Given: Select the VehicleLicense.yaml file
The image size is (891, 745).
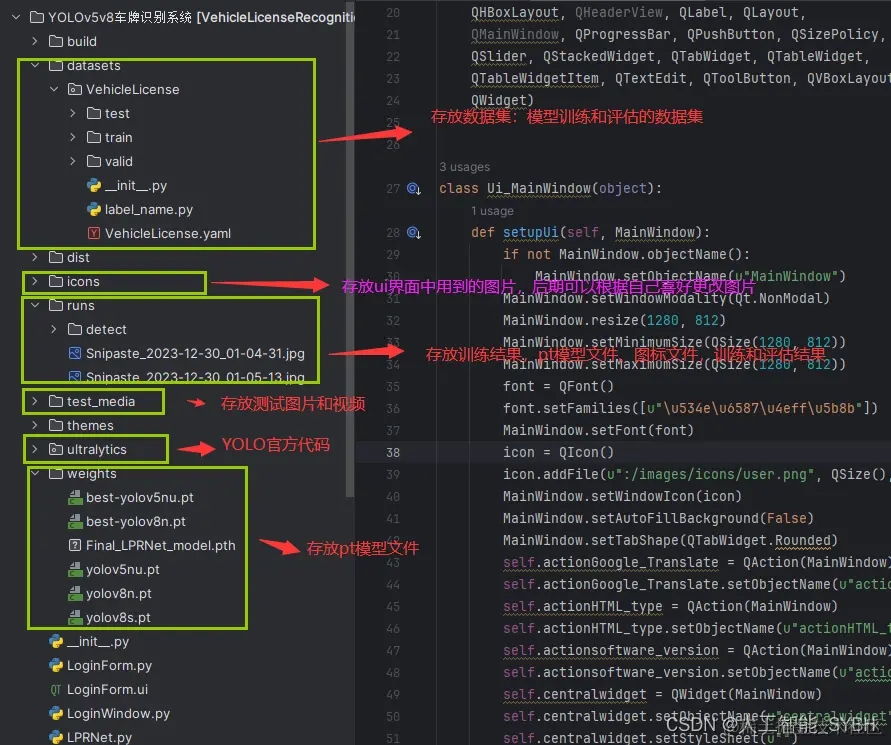Looking at the screenshot, I should [x=168, y=233].
